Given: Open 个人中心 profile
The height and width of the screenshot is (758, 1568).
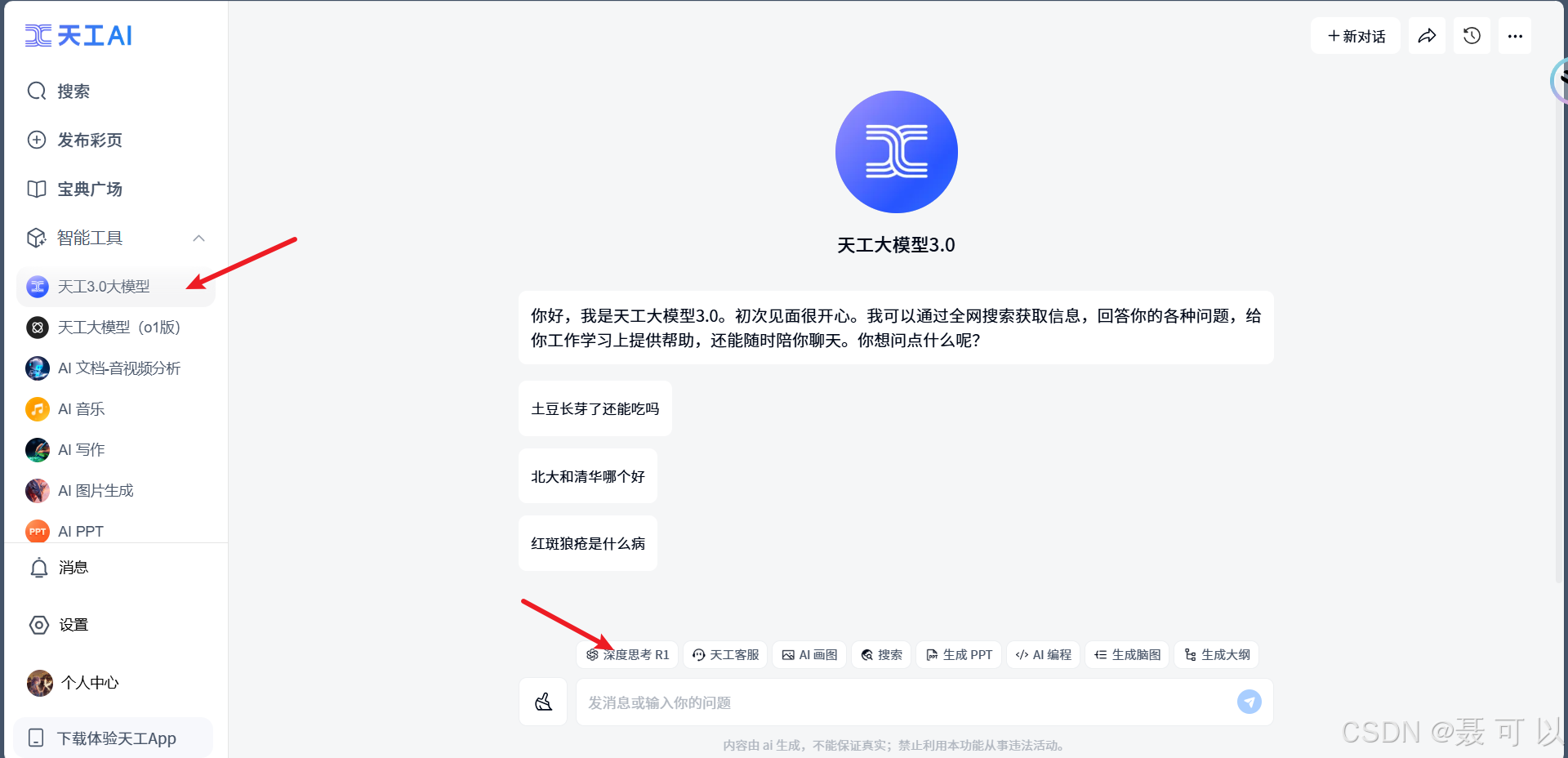Looking at the screenshot, I should pos(73,683).
